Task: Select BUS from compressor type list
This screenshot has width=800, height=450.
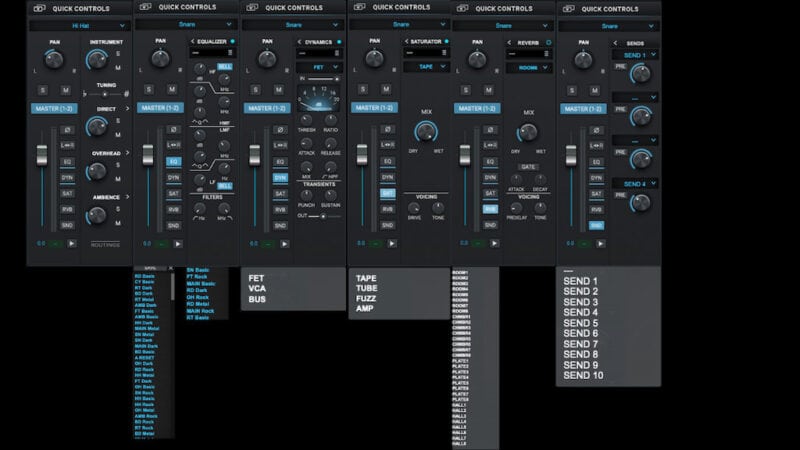Action: click(x=257, y=299)
